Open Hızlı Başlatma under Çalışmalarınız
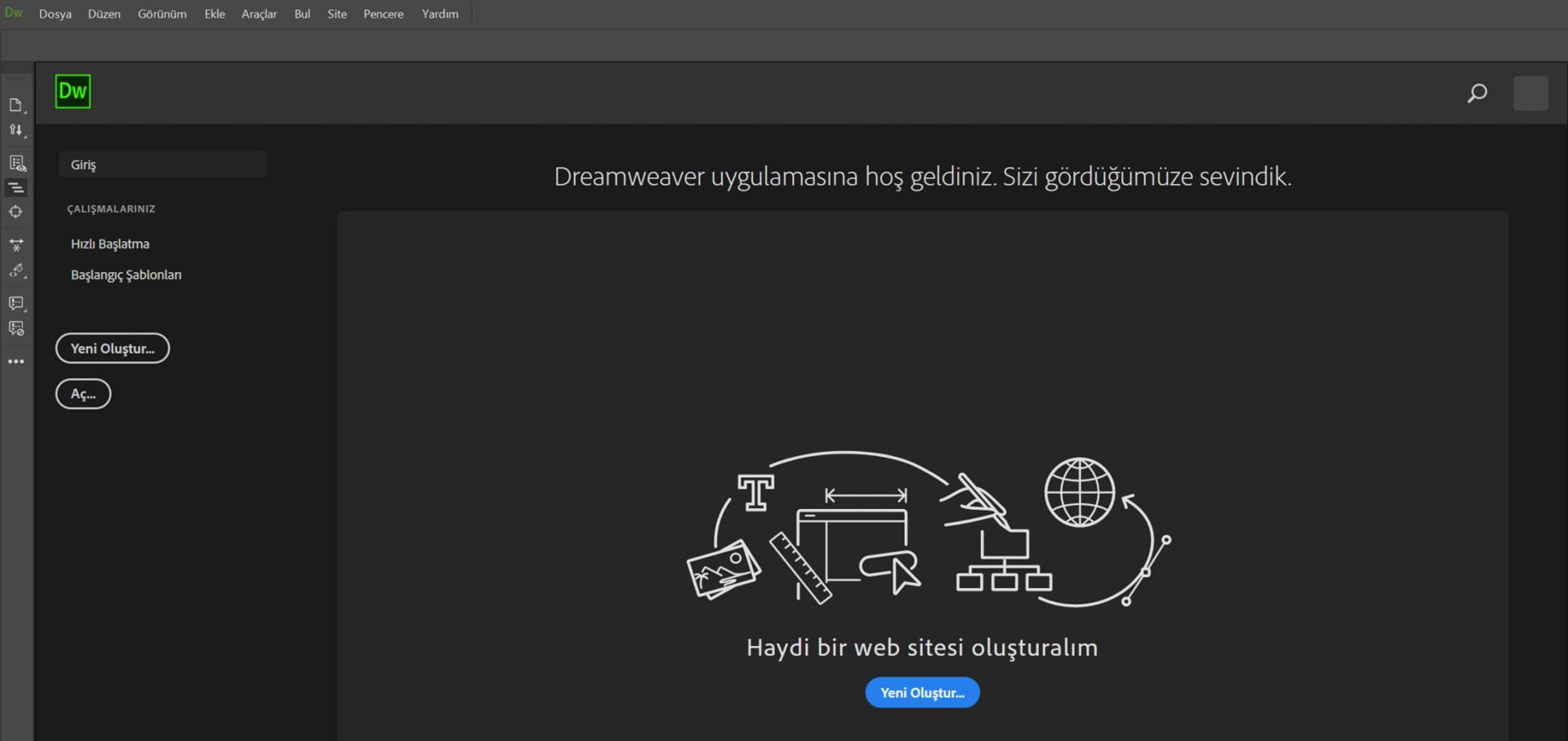Screen dimensions: 1568x741 coord(111,243)
